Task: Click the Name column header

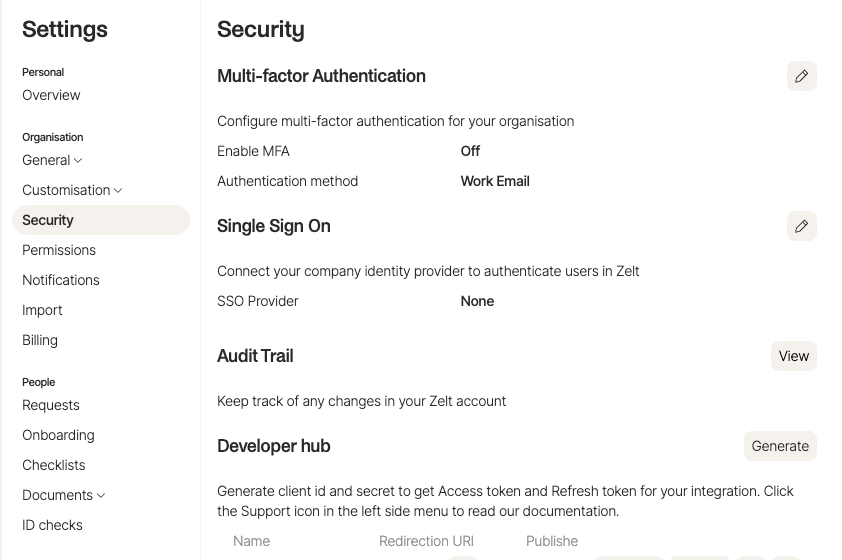Action: pos(252,541)
